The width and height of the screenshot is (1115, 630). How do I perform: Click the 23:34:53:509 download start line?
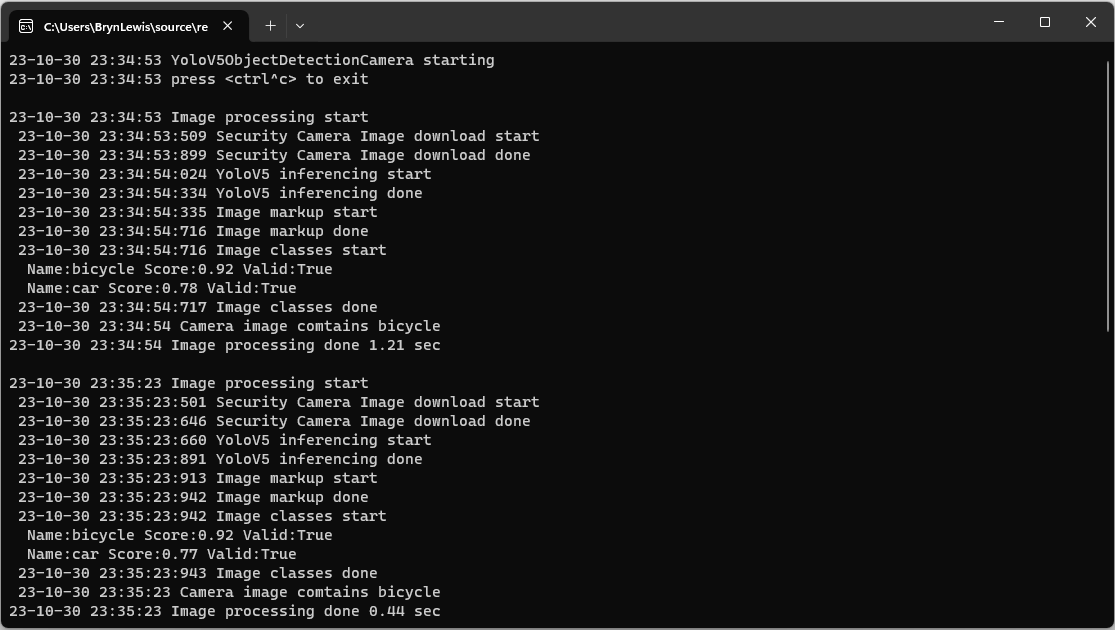pyautogui.click(x=278, y=136)
